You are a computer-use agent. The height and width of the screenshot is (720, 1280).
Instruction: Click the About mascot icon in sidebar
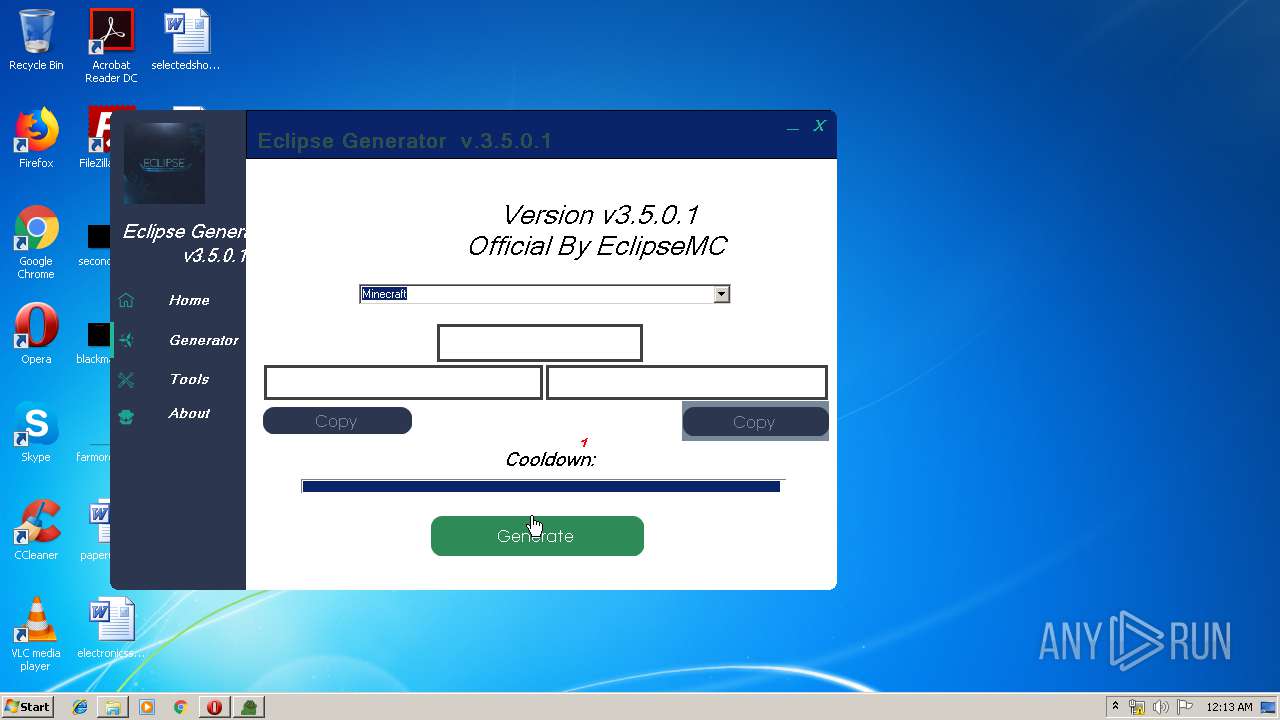[x=125, y=416]
